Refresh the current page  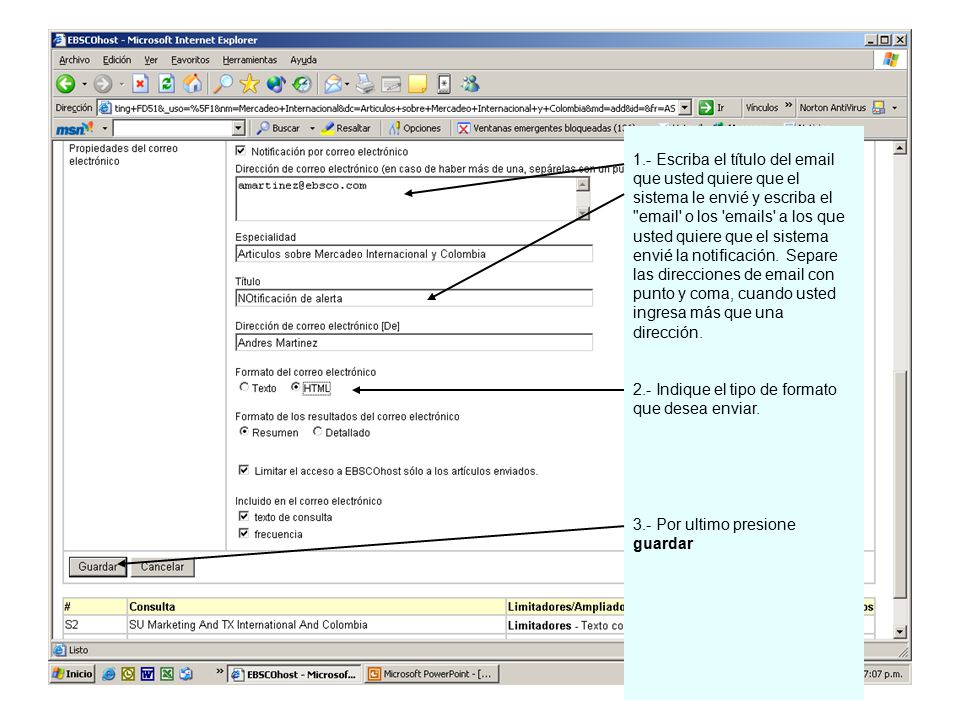click(166, 84)
